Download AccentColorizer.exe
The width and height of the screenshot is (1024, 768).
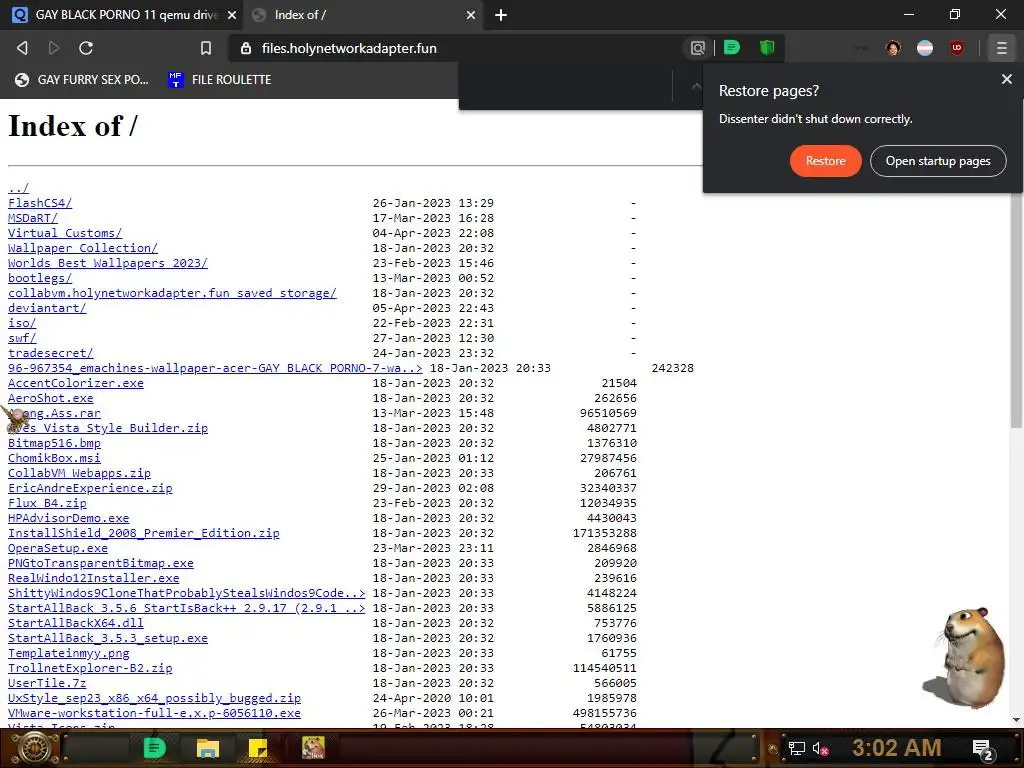click(76, 383)
